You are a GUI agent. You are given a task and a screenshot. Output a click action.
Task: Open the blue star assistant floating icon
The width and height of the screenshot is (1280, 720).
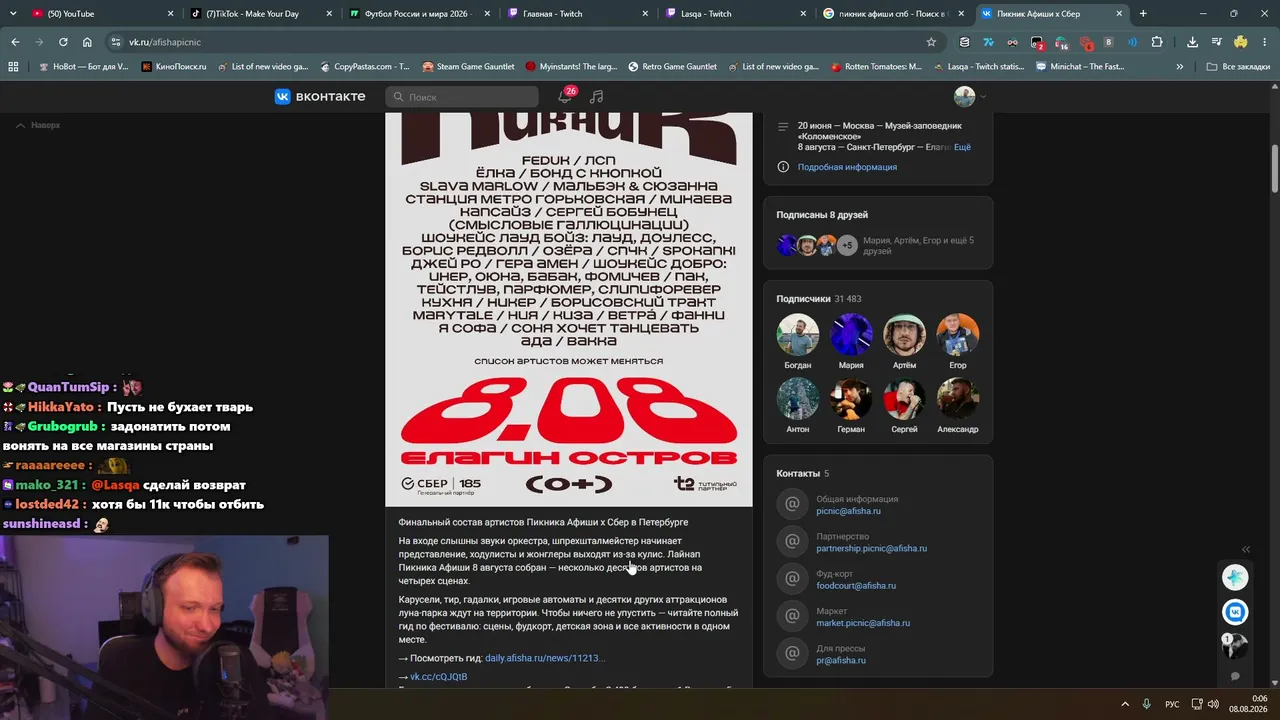pyautogui.click(x=1235, y=578)
